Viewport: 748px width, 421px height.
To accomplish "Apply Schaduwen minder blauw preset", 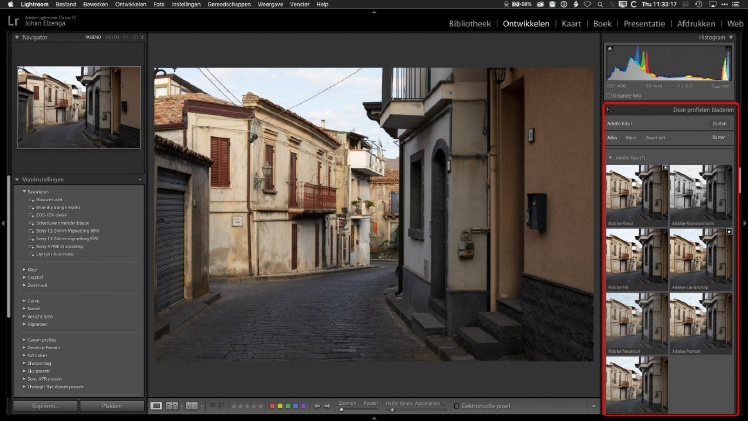I will point(62,223).
